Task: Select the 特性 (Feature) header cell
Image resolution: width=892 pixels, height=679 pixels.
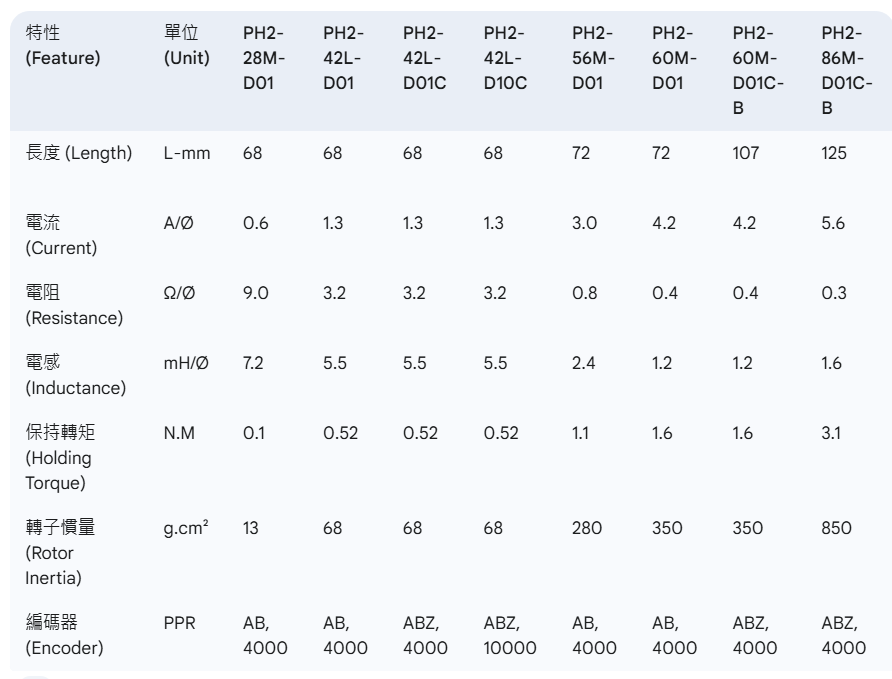Action: pos(63,45)
